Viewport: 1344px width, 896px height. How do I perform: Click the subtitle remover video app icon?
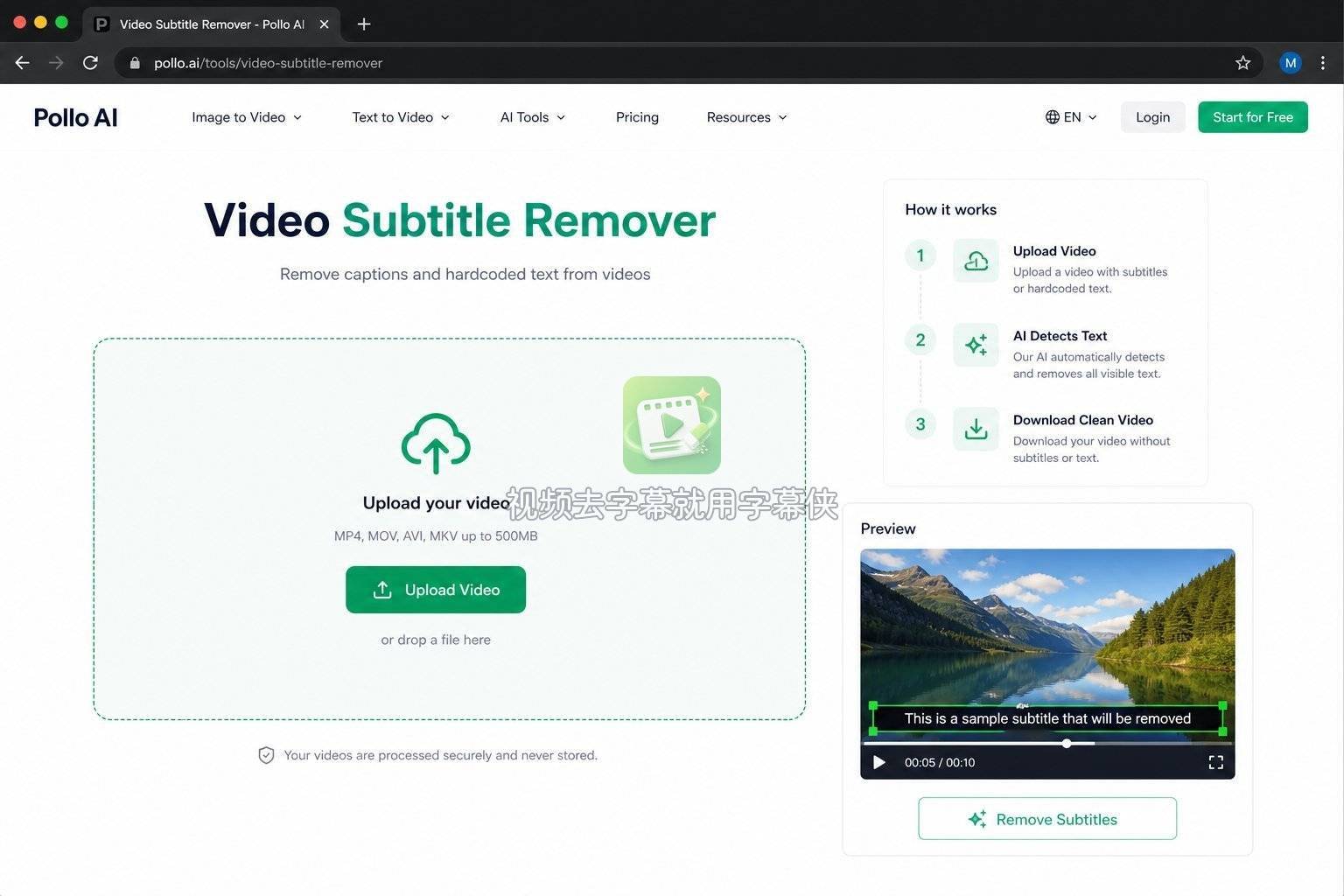[672, 425]
